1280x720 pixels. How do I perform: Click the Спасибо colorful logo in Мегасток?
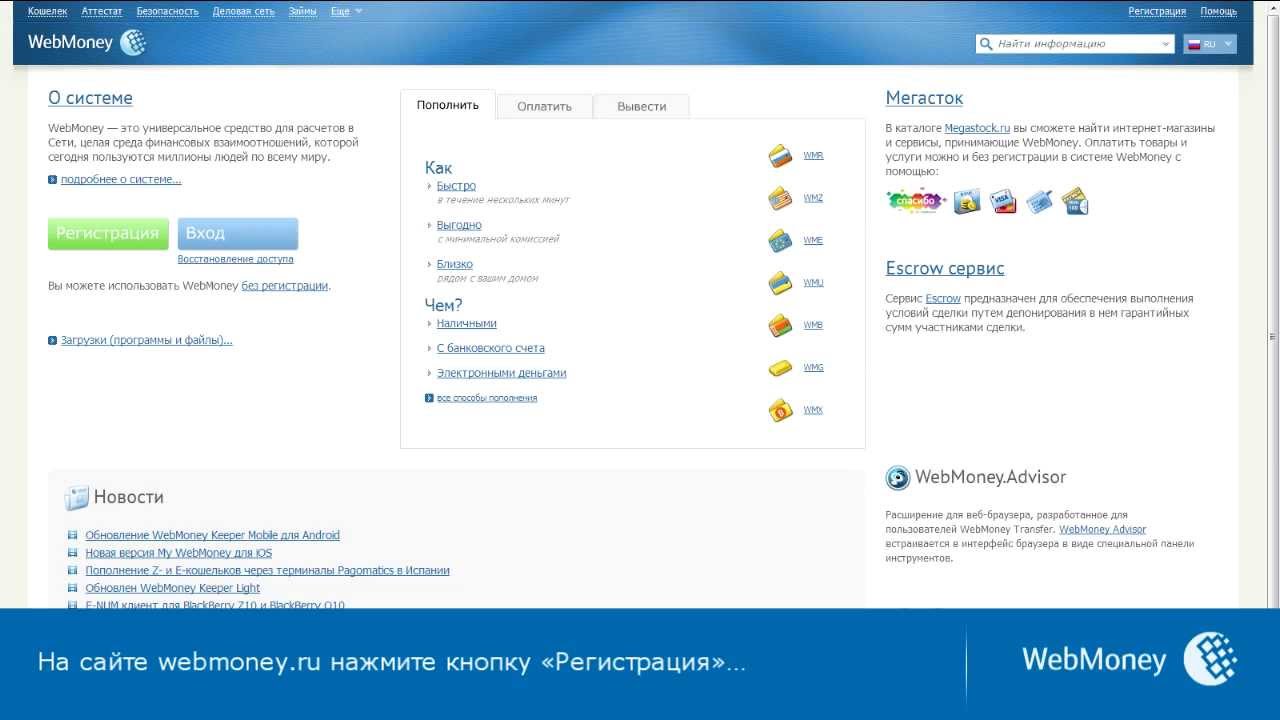[916, 201]
